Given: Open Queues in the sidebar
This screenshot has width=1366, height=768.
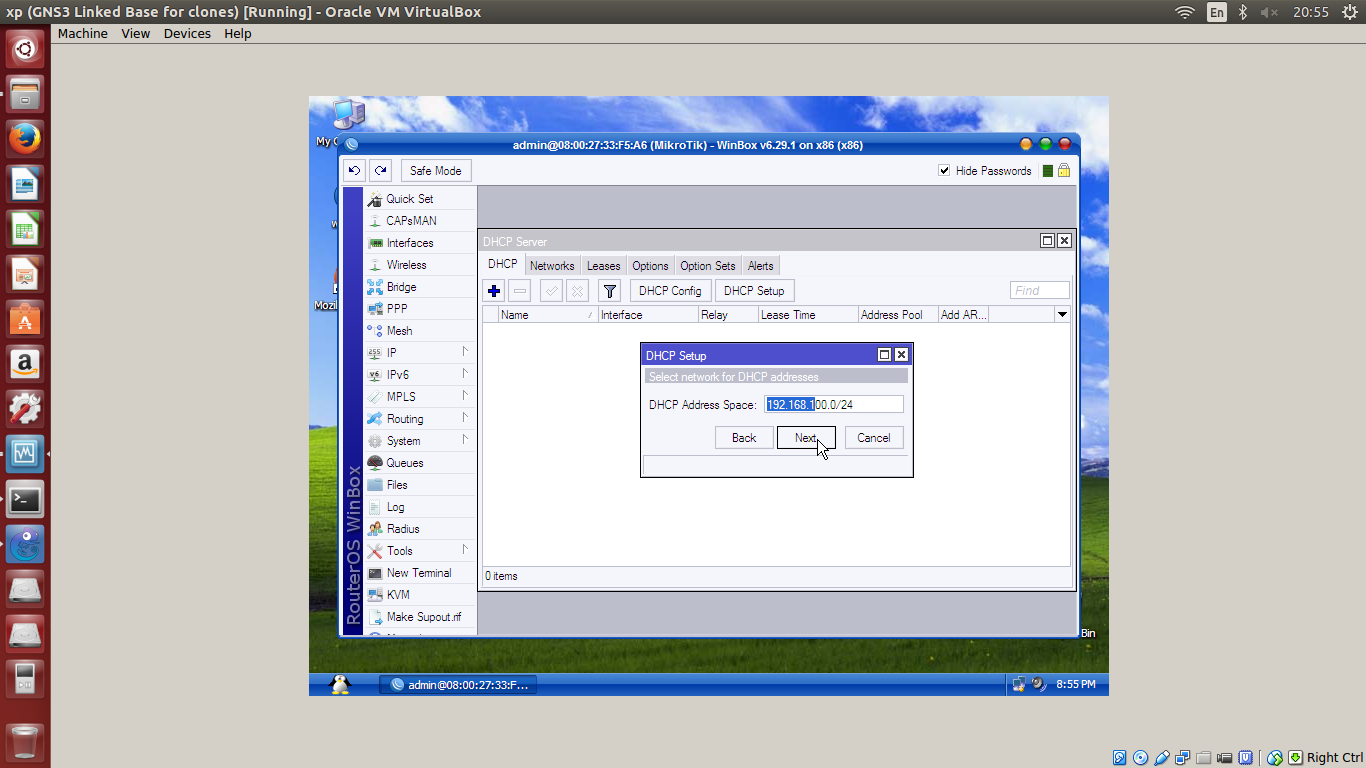Looking at the screenshot, I should tap(420, 463).
